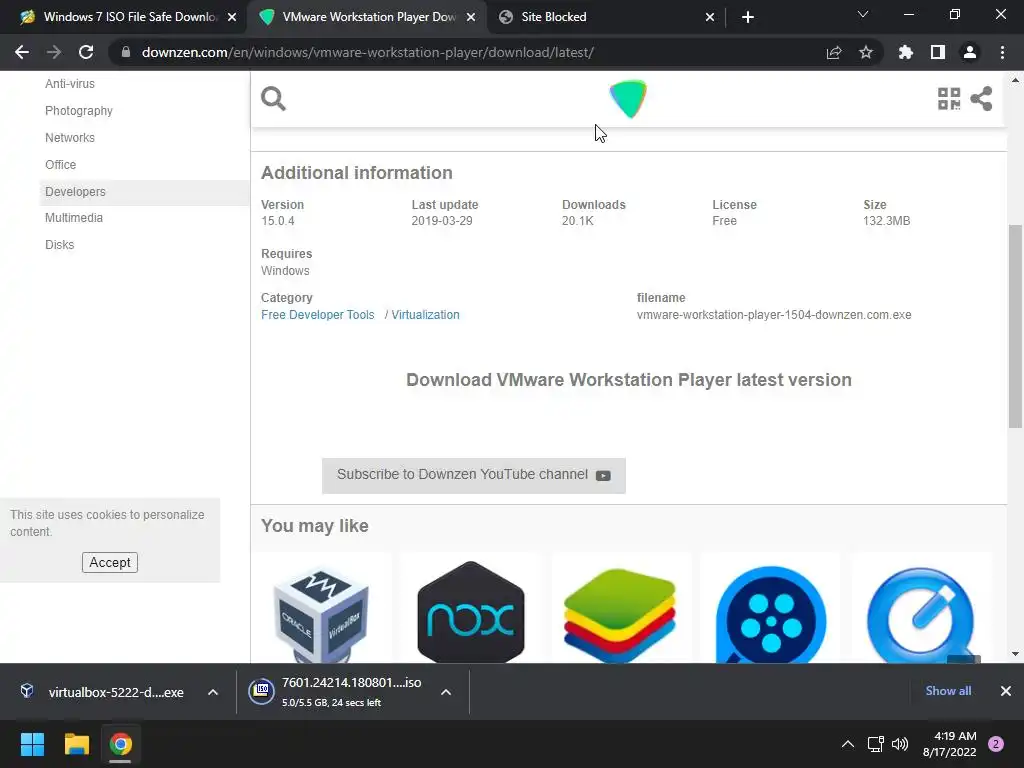Open the Extensions puzzle icon
The width and height of the screenshot is (1024, 768).
[905, 52]
